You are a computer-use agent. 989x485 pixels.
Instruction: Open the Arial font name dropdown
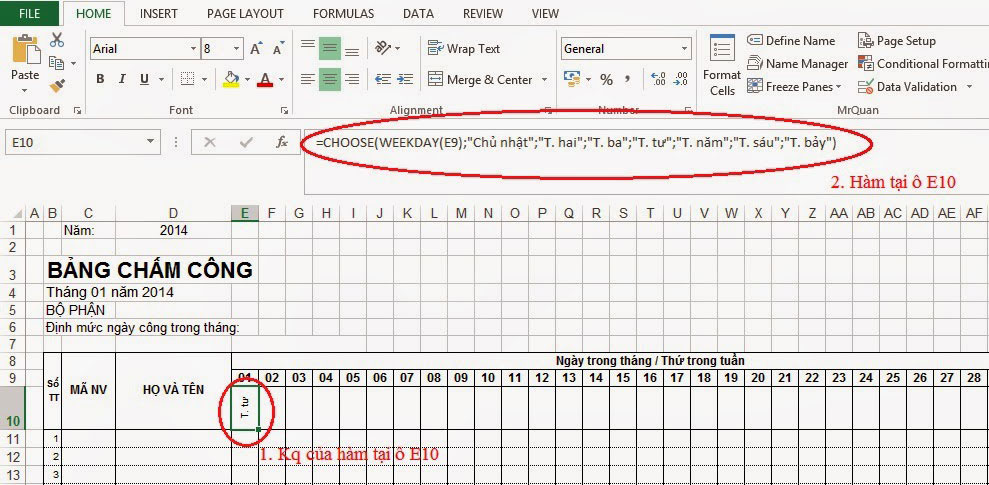coord(194,49)
